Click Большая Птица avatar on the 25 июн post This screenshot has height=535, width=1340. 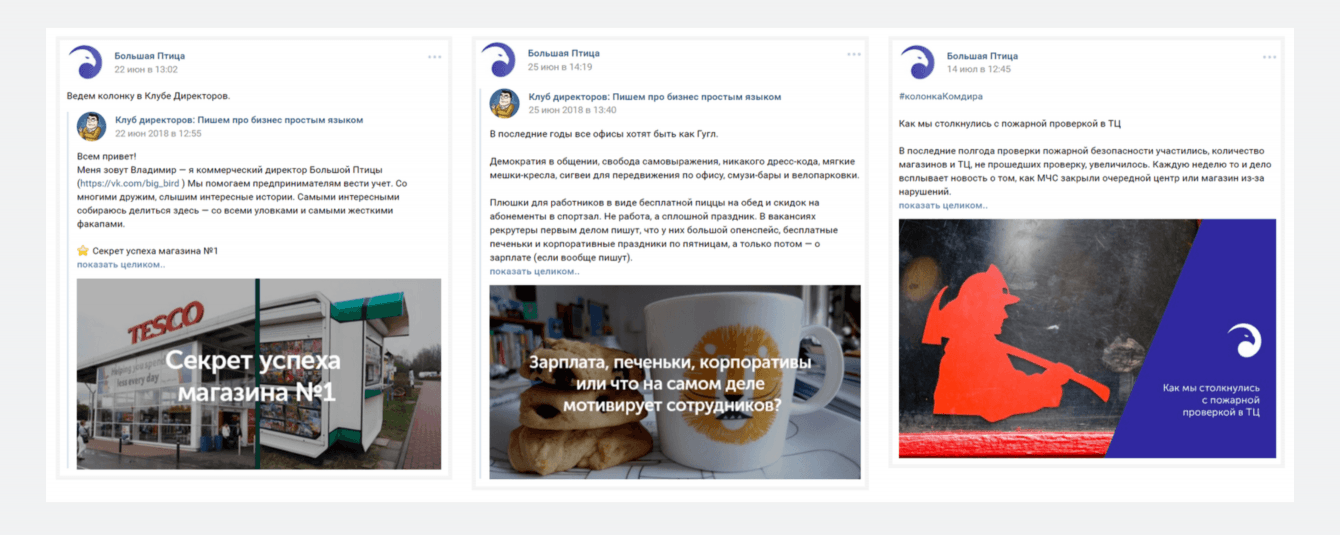pyautogui.click(x=498, y=60)
